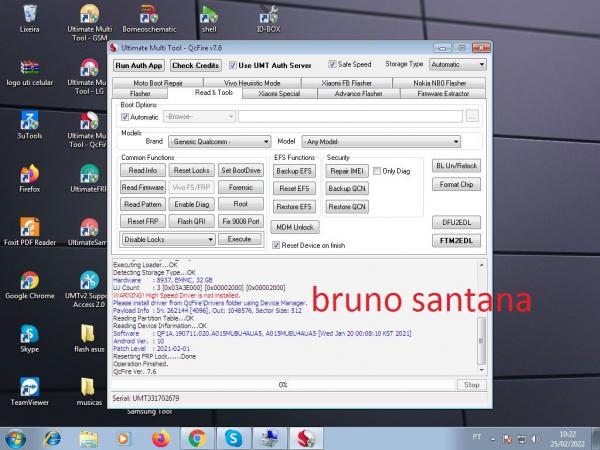Open logo uti celular archive icon

tap(29, 72)
